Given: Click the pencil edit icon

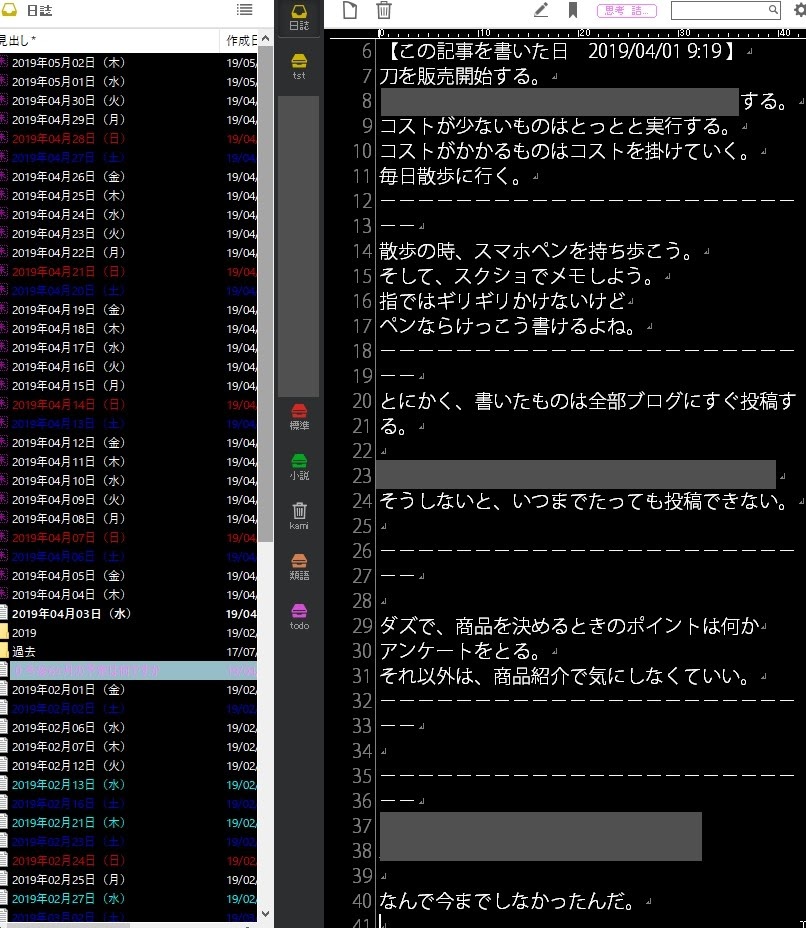Looking at the screenshot, I should [x=541, y=11].
